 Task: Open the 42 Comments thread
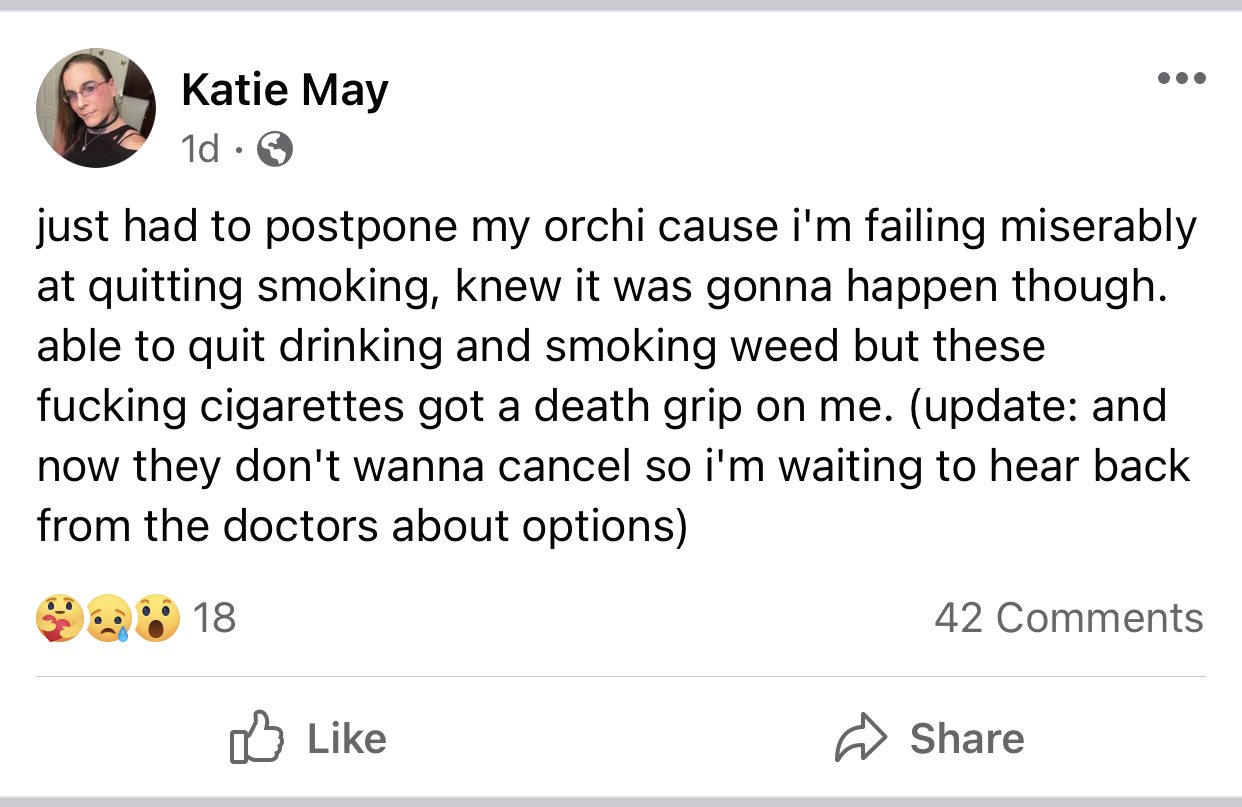[1069, 618]
